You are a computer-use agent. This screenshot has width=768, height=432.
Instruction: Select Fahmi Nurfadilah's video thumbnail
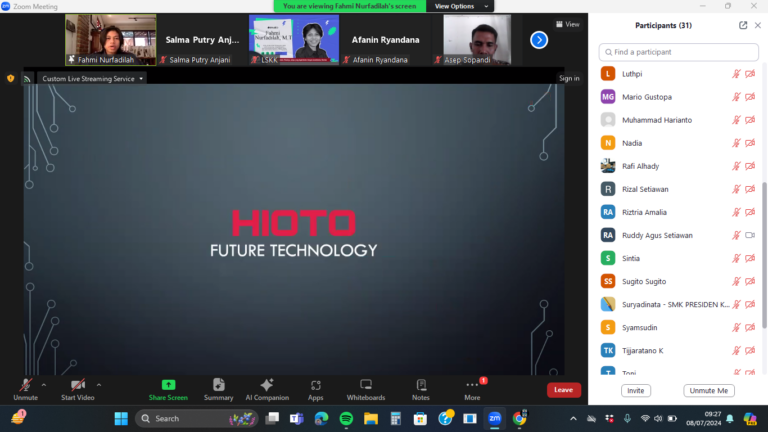pyautogui.click(x=111, y=40)
